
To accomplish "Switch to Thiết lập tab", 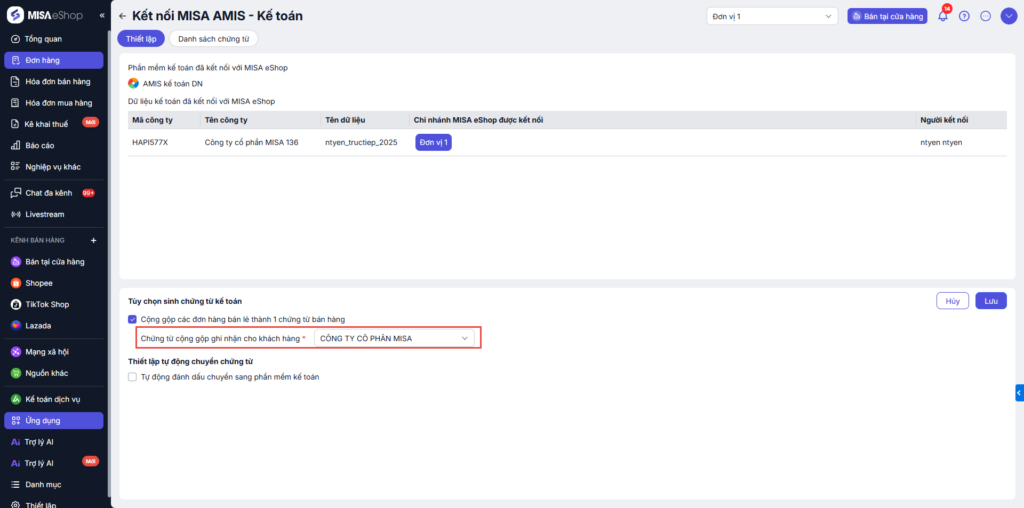I will pyautogui.click(x=141, y=39).
